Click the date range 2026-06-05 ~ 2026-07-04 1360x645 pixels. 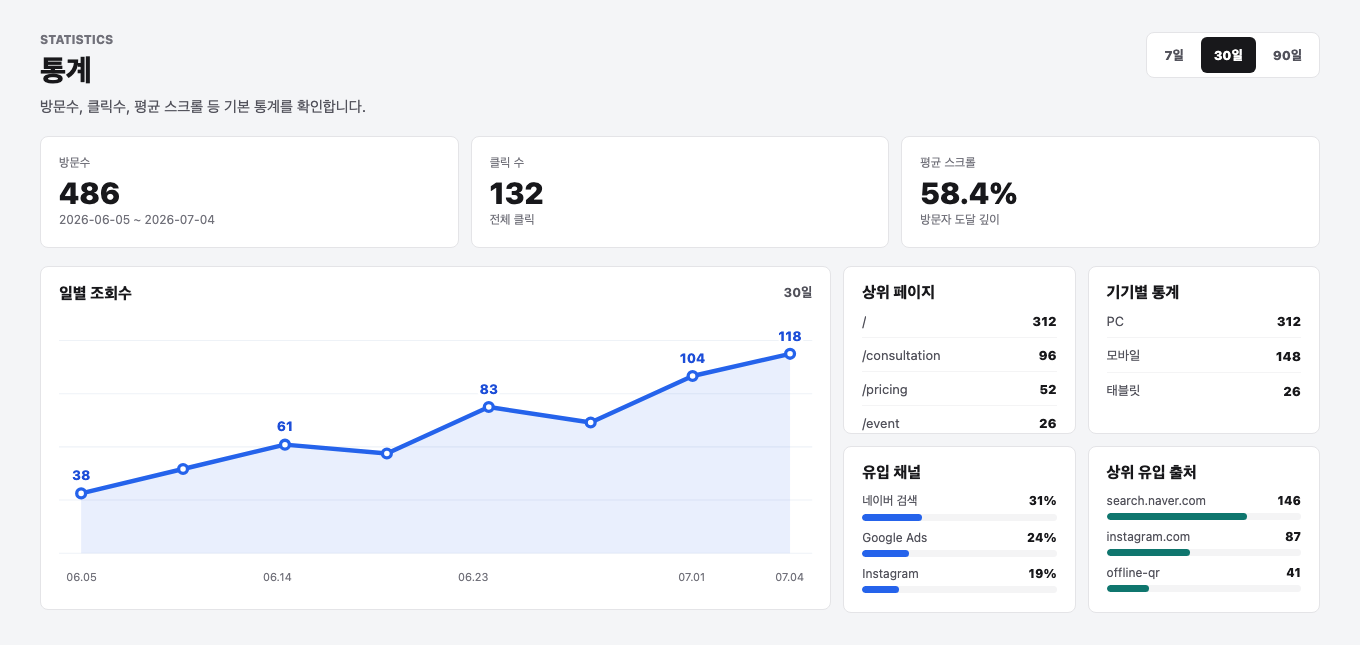coord(137,220)
